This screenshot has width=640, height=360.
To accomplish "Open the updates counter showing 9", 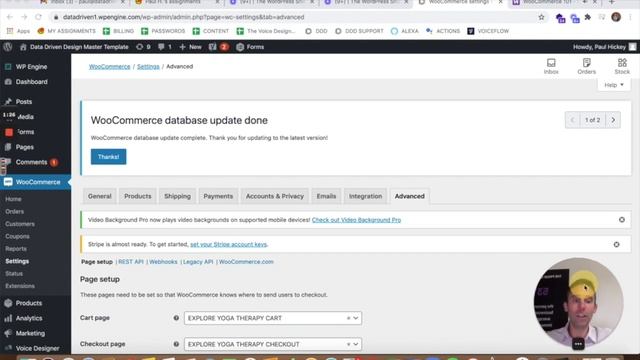I will pos(143,47).
